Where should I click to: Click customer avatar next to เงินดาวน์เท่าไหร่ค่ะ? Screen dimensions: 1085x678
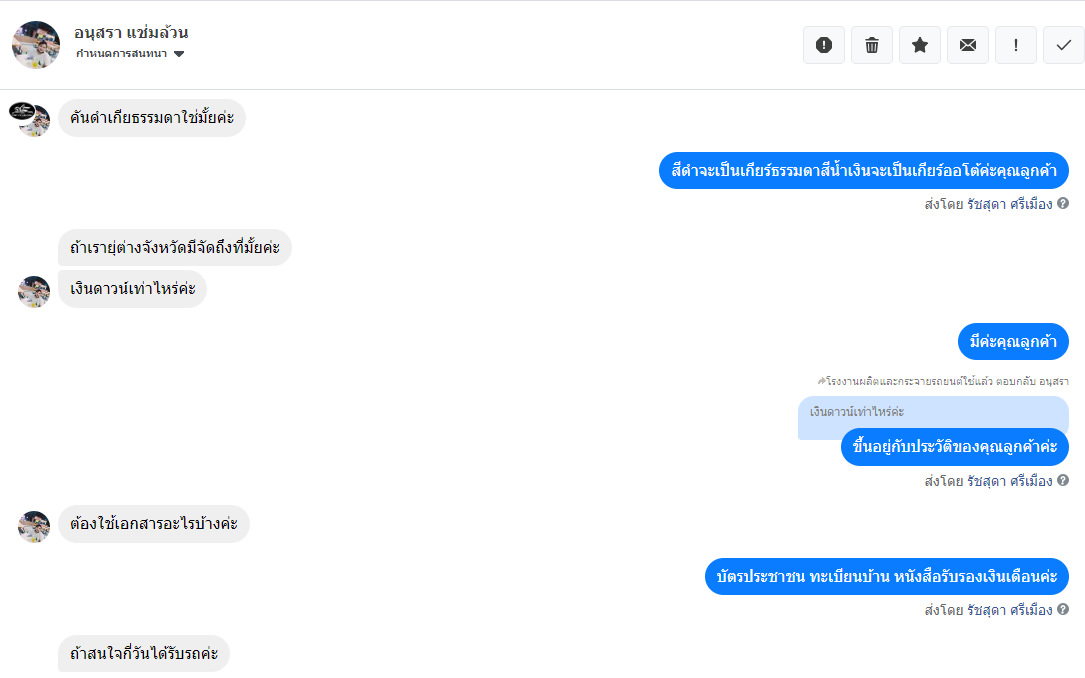point(34,292)
